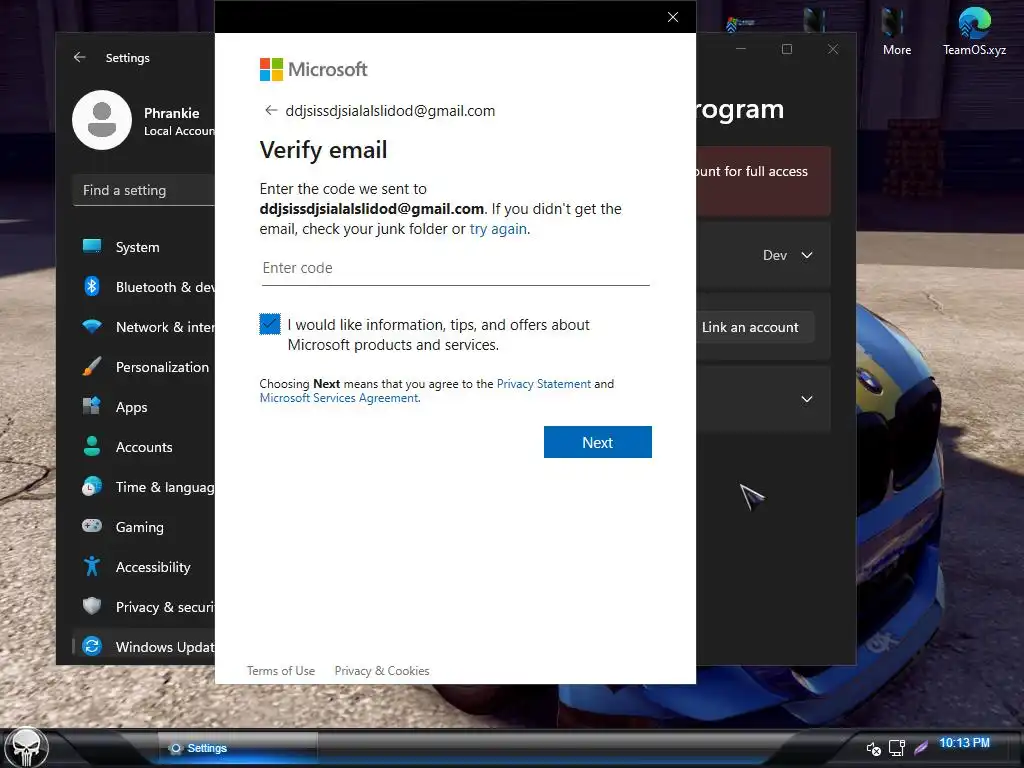Click the Bluetooth icon in Settings sidebar

[92, 287]
